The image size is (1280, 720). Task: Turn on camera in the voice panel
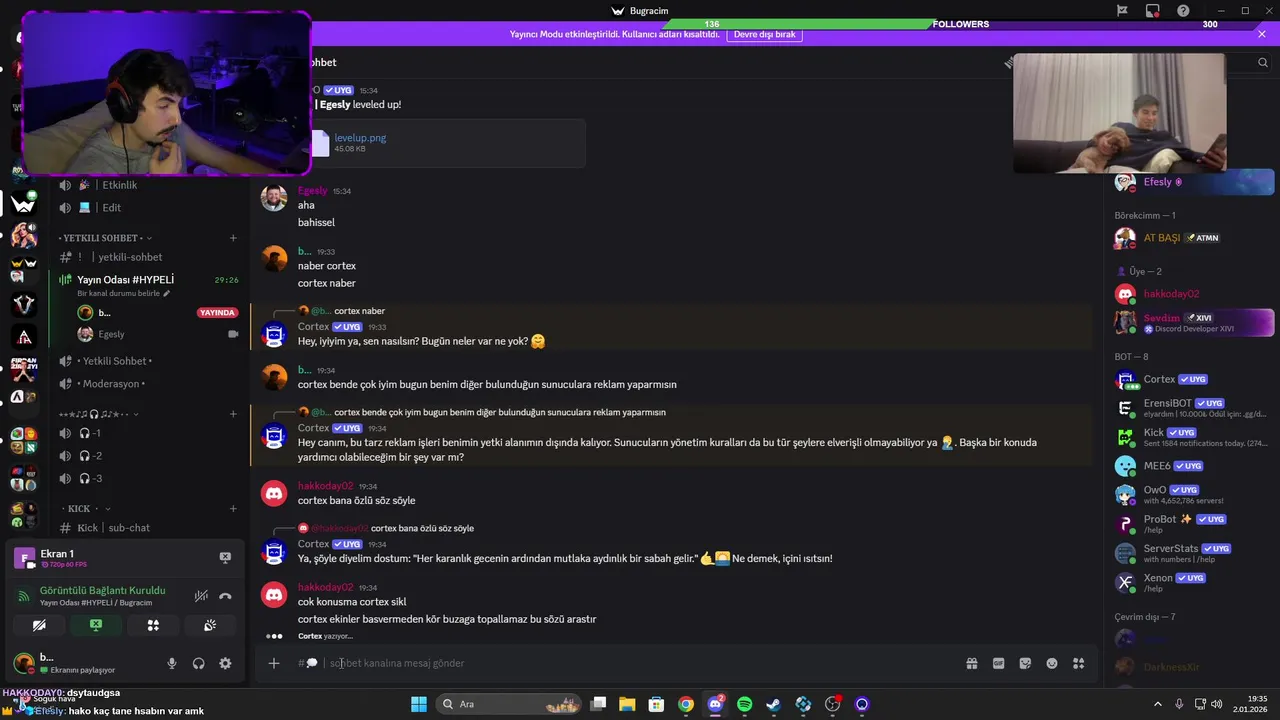[39, 625]
